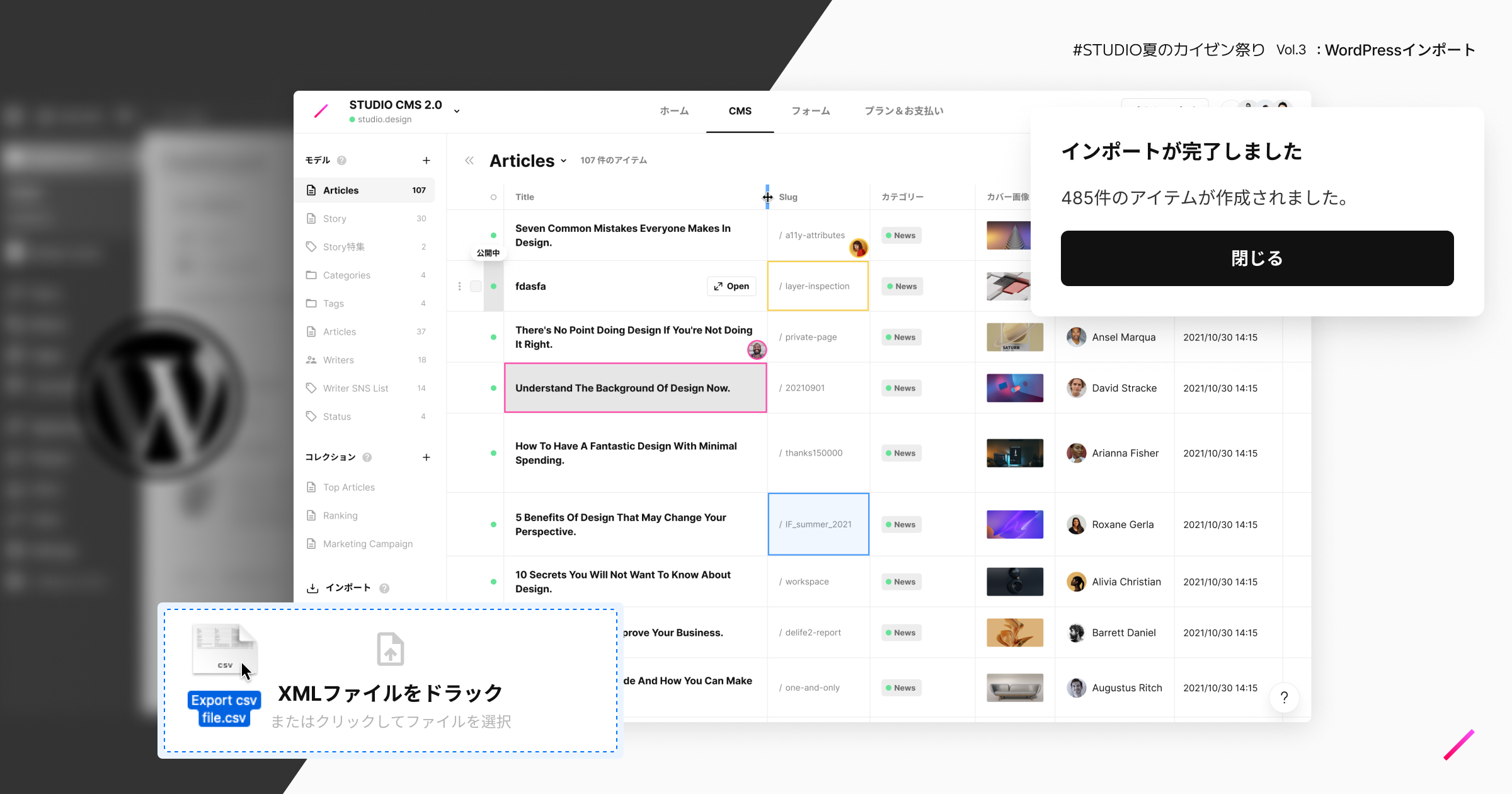Viewport: 1512px width, 794px height.
Task: Click the Arianna Fisher avatar
Action: point(1076,453)
